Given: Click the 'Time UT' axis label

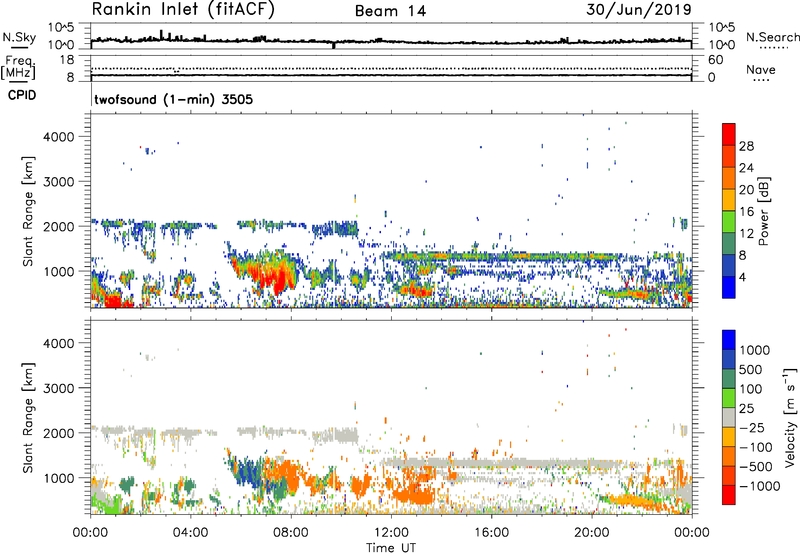Looking at the screenshot, I should (391, 548).
